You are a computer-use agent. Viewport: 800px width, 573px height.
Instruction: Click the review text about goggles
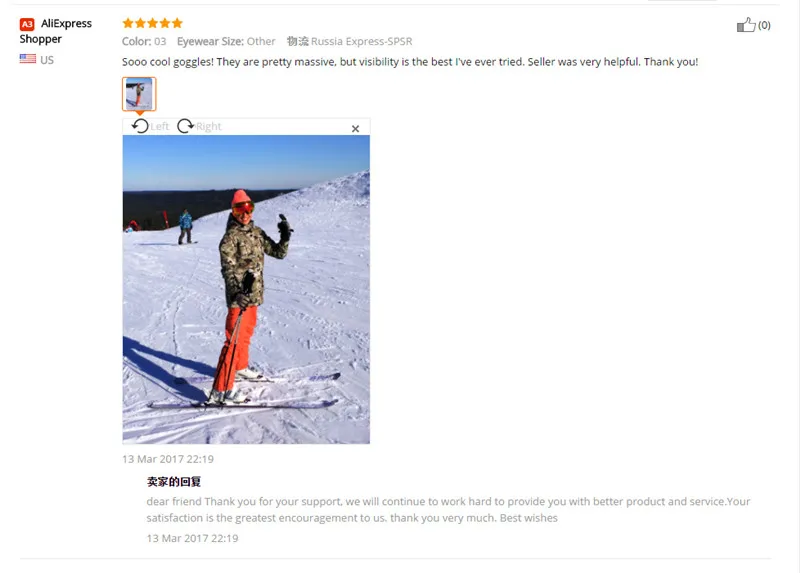point(410,62)
